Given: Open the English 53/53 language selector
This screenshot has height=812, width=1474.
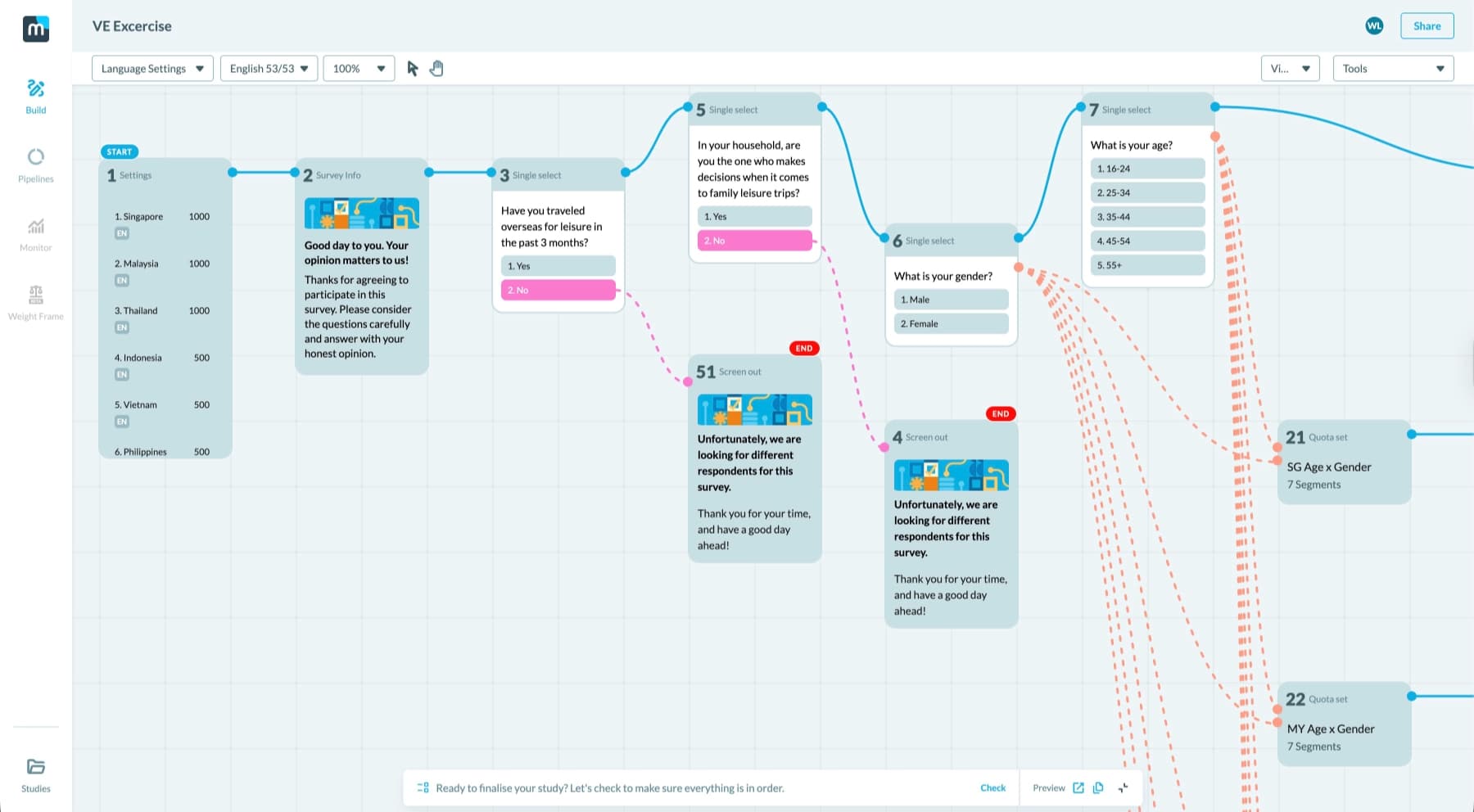Looking at the screenshot, I should coord(269,68).
